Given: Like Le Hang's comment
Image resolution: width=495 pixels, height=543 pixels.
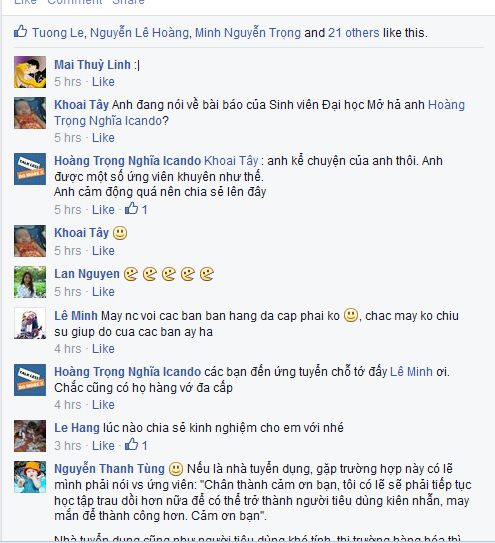Looking at the screenshot, I should pyautogui.click(x=103, y=445).
